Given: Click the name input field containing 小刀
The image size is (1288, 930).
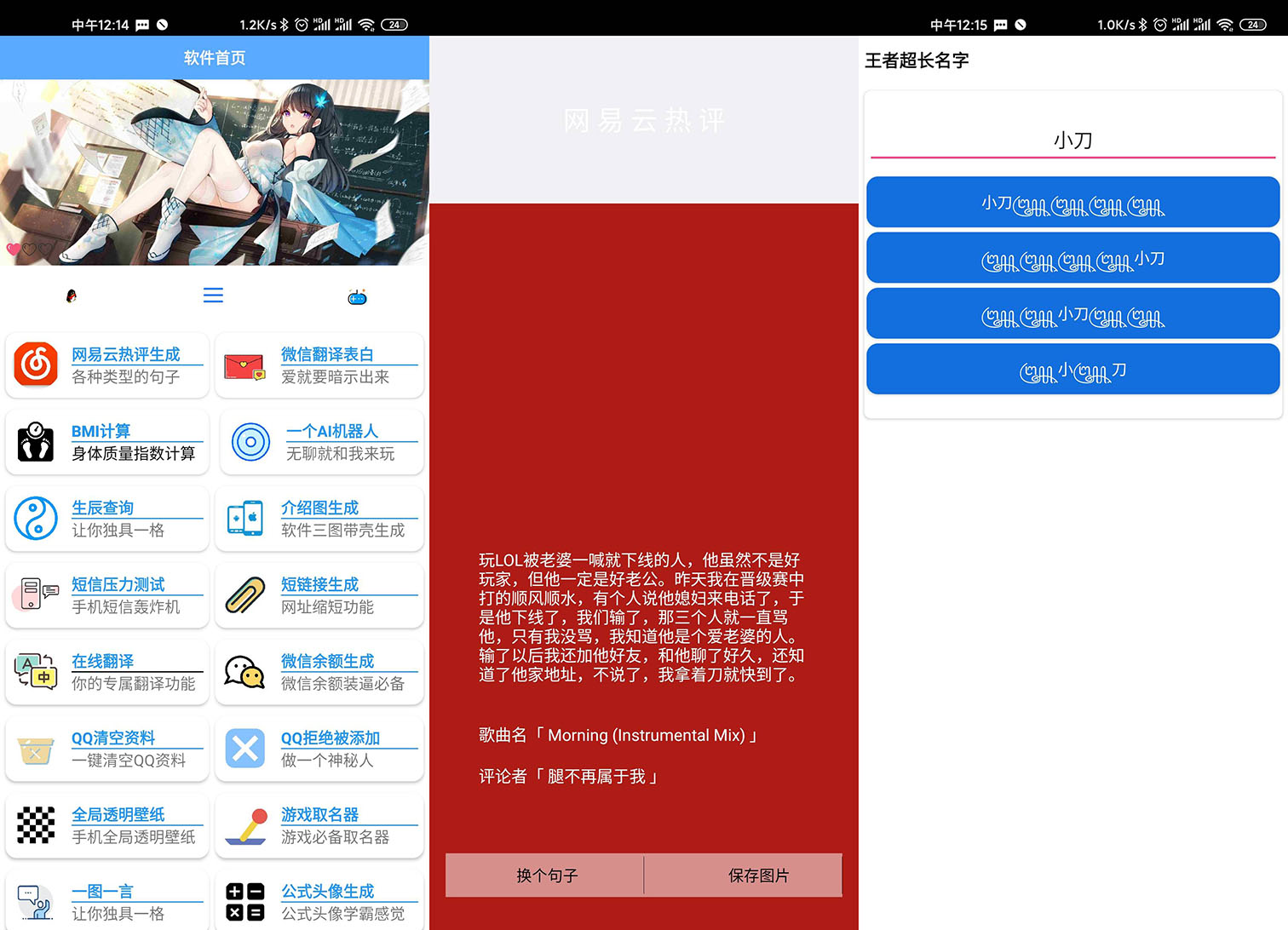Looking at the screenshot, I should pos(1072,141).
